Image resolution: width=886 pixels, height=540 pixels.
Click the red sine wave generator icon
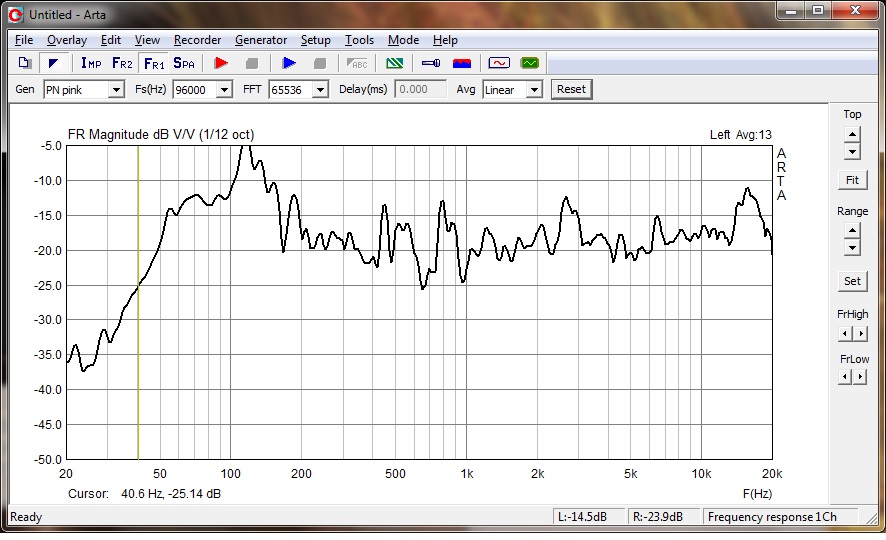point(499,63)
